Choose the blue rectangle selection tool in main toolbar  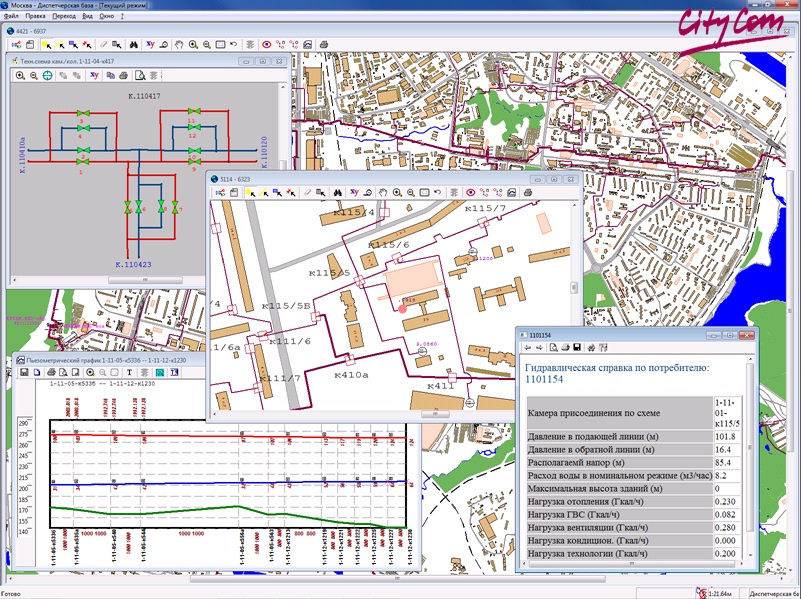(74, 45)
